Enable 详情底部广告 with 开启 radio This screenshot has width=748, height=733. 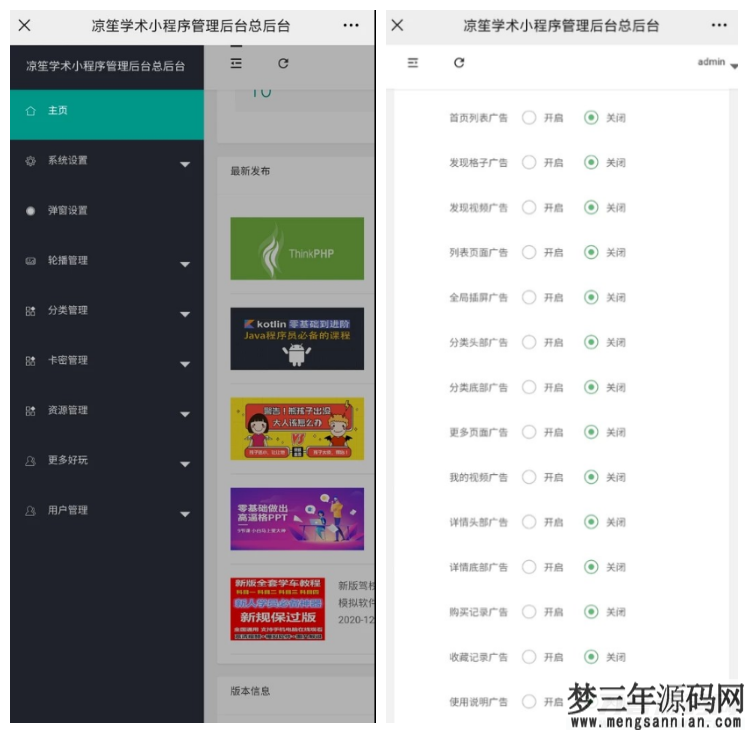click(x=529, y=567)
